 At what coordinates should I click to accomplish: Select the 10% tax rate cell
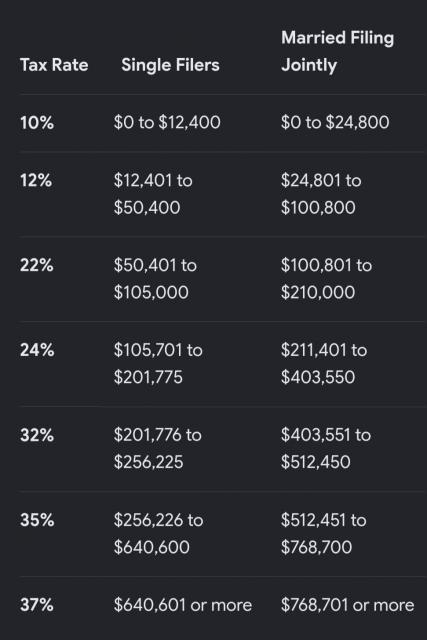point(37,122)
